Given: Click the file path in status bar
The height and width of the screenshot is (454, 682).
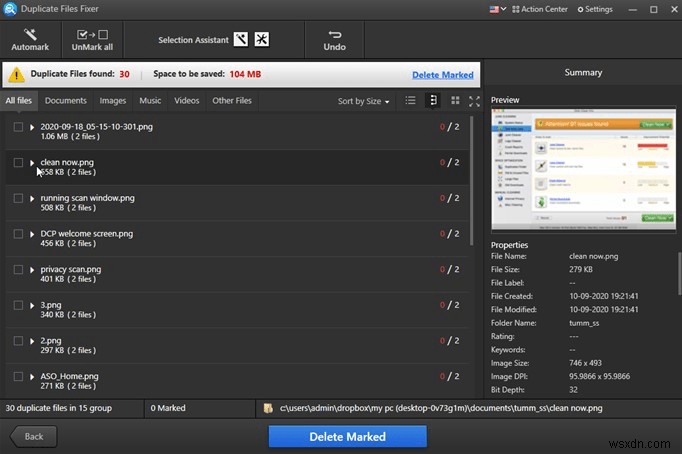Looking at the screenshot, I should [441, 408].
